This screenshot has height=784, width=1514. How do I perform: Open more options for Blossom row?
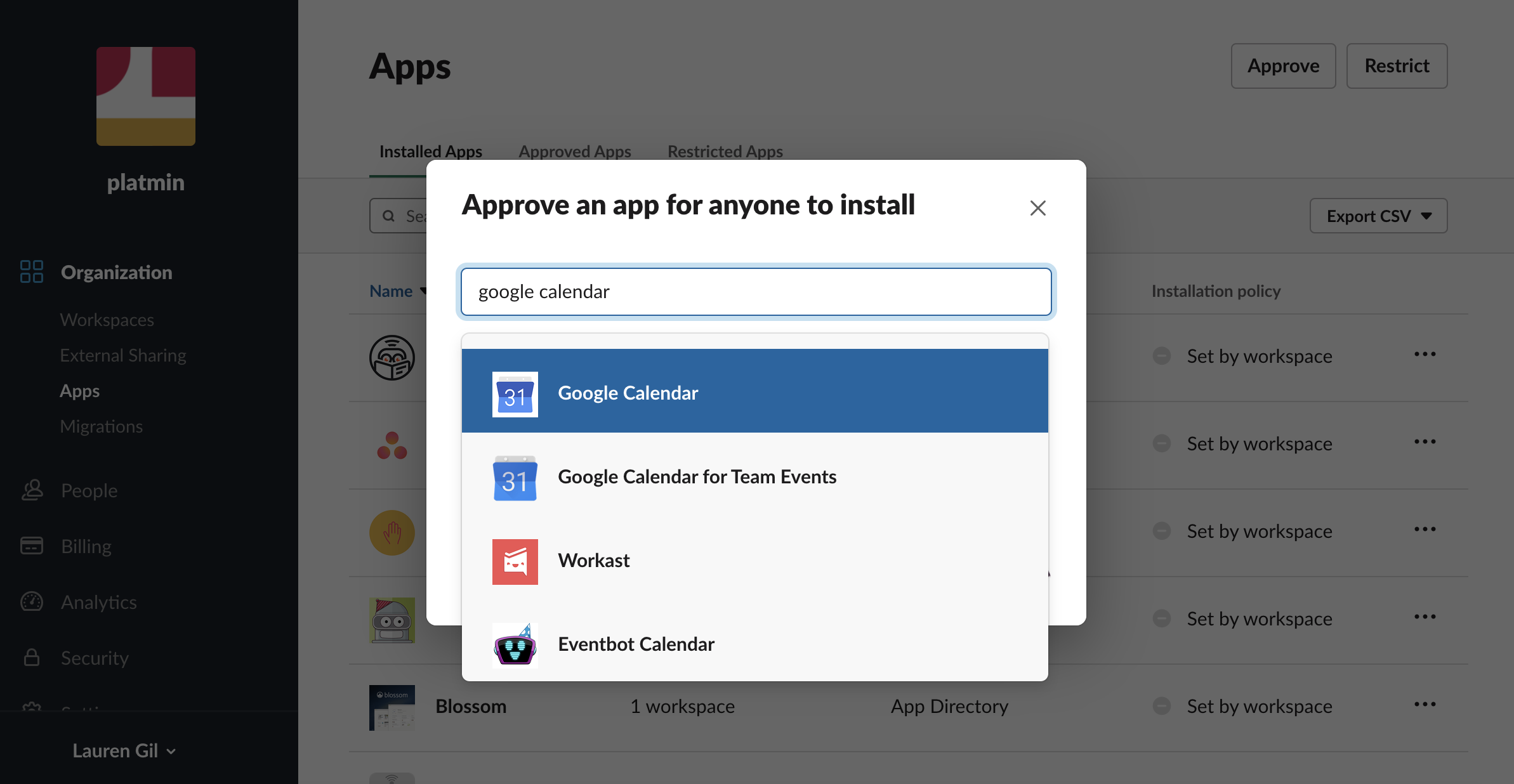[1425, 705]
